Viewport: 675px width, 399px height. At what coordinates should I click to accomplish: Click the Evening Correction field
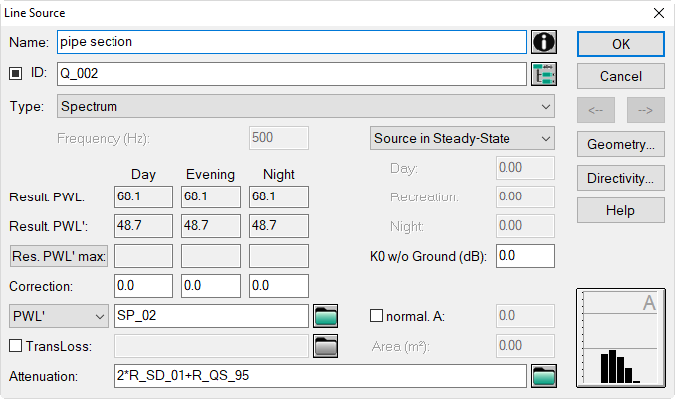click(x=211, y=286)
